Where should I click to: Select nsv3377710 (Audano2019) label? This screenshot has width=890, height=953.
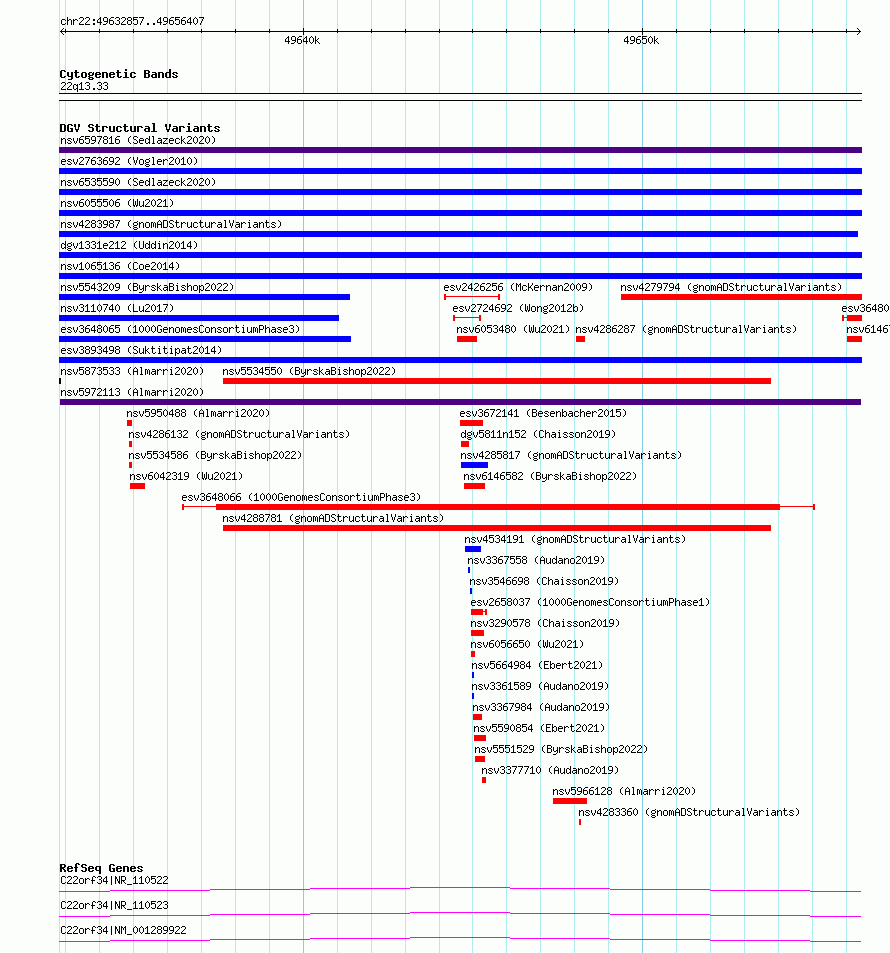pyautogui.click(x=550, y=770)
